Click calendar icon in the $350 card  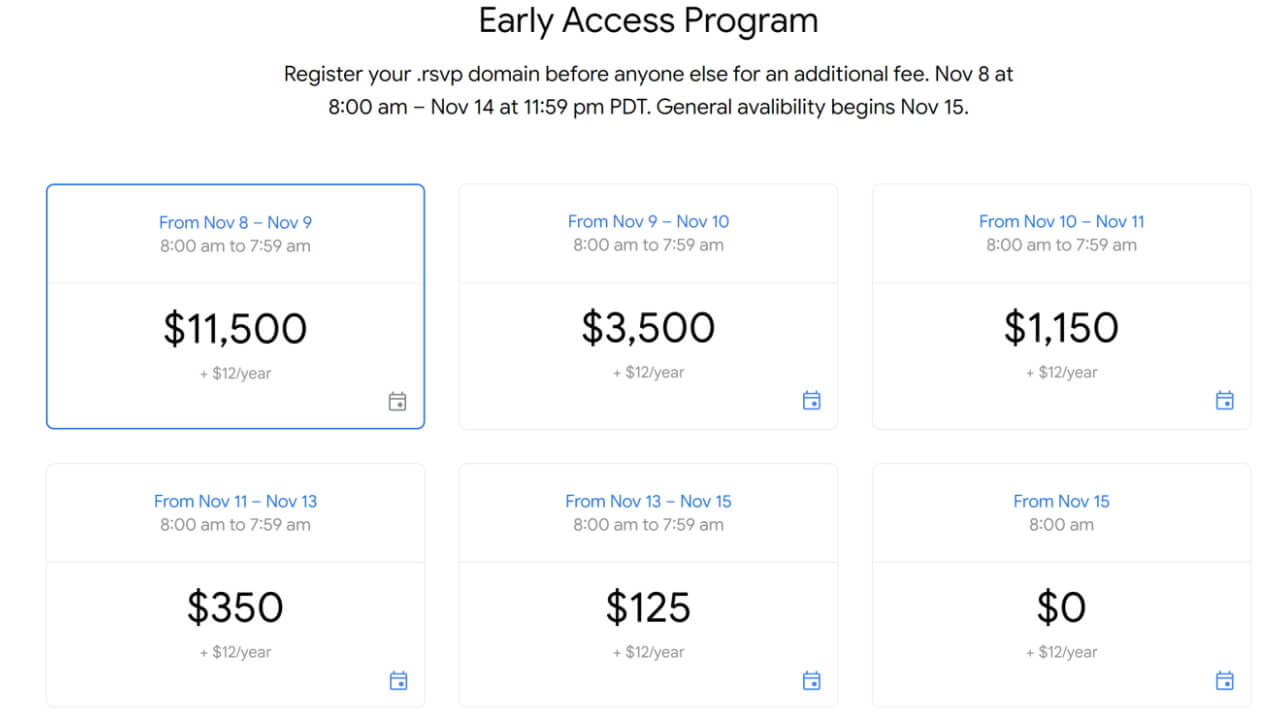coord(398,681)
